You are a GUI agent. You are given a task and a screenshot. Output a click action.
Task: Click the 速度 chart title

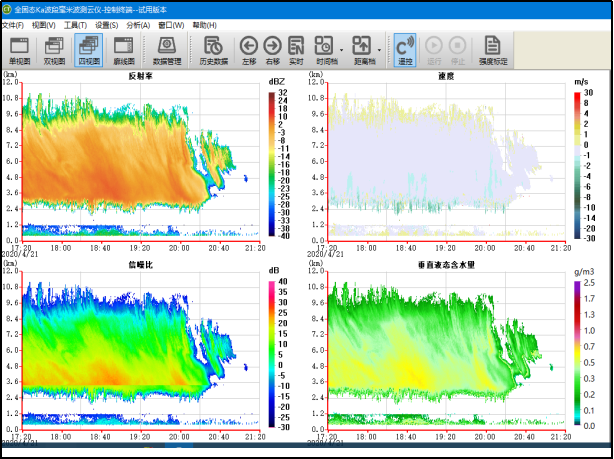446,76
